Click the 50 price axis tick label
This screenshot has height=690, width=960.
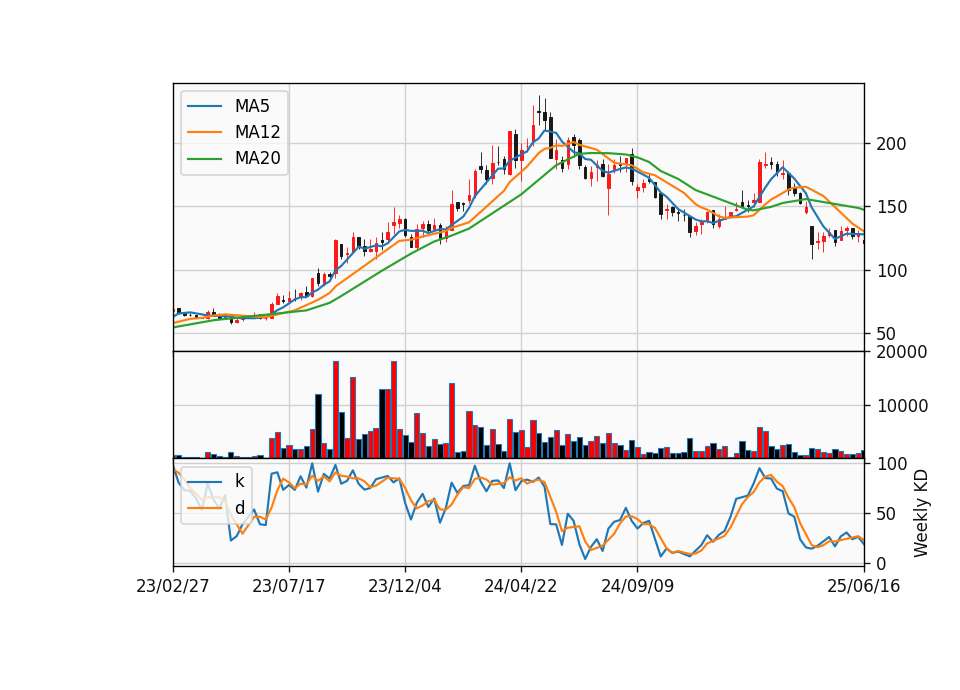[887, 334]
